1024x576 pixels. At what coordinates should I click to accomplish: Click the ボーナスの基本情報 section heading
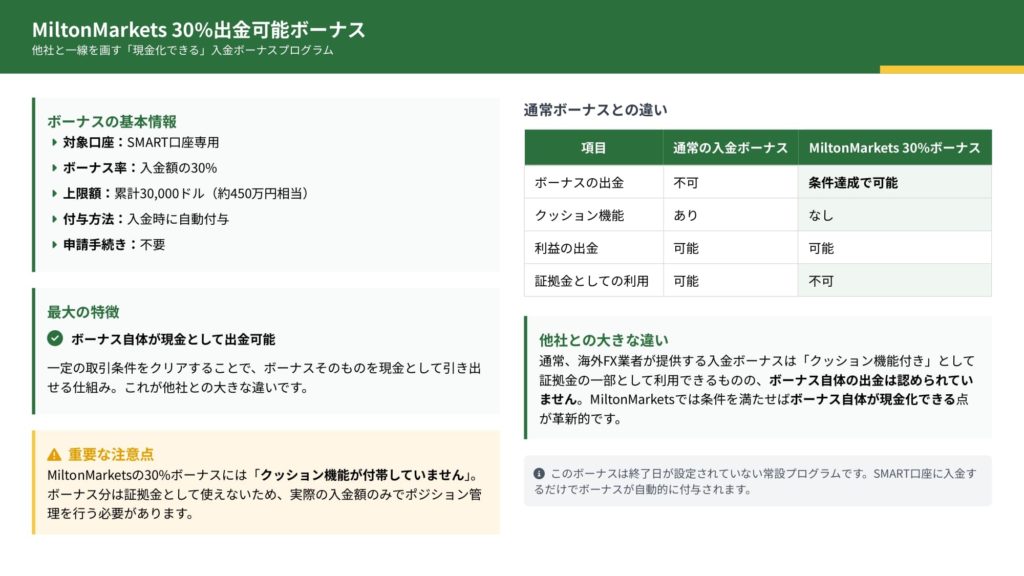click(x=112, y=121)
